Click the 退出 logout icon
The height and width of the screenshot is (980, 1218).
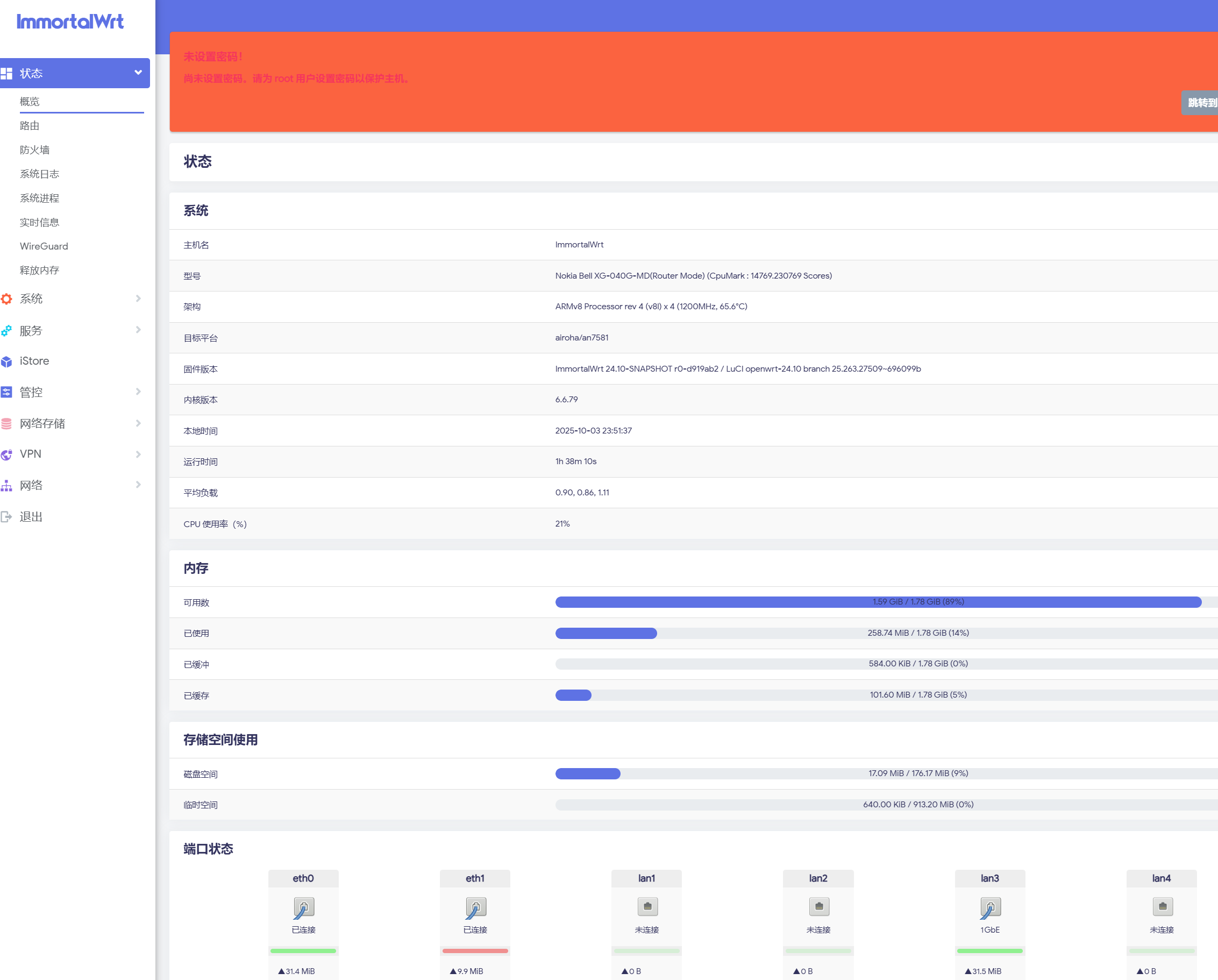(x=7, y=516)
